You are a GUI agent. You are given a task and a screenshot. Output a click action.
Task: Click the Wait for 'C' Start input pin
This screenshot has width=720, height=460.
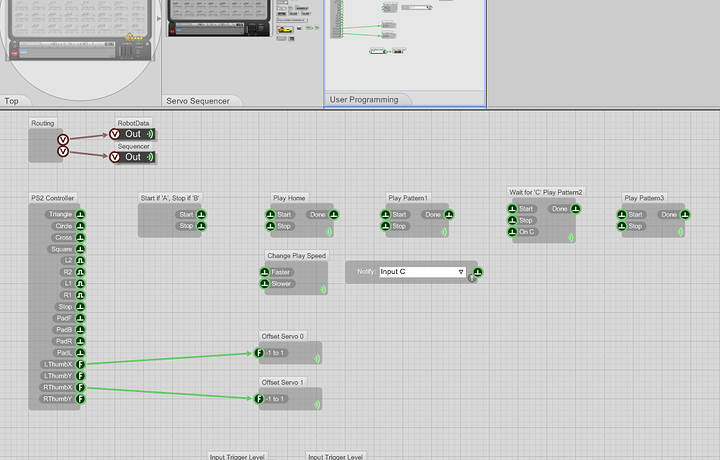point(512,209)
